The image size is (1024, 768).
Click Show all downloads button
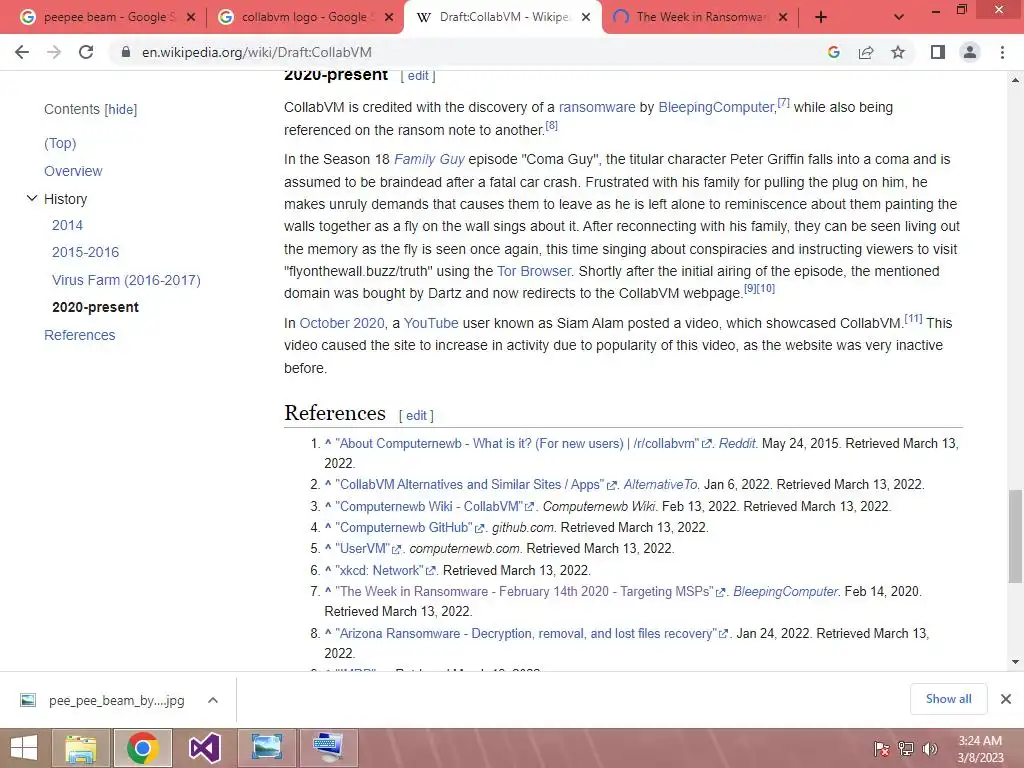[948, 699]
